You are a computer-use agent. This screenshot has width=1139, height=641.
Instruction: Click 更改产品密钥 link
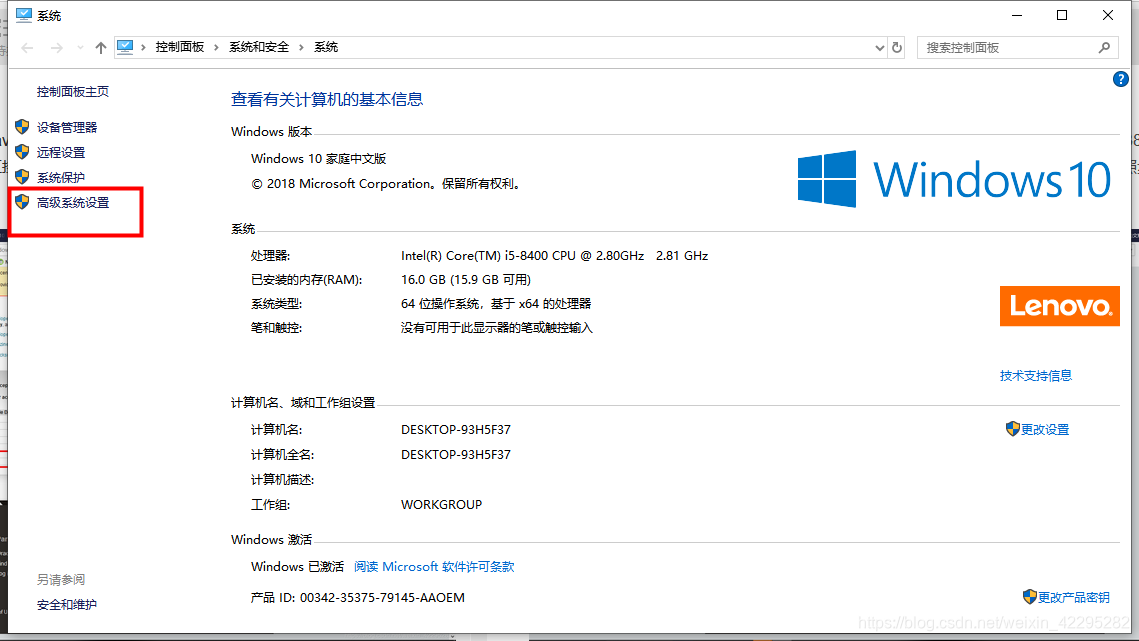click(x=1073, y=597)
